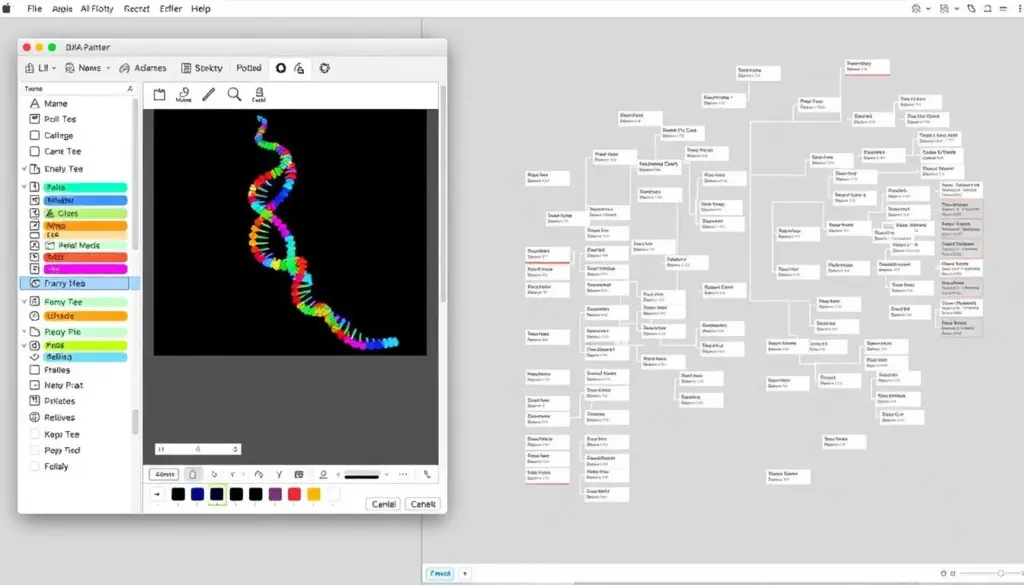This screenshot has width=1024, height=585.
Task: Toggle the Calinge checkbox
Action: 35,135
